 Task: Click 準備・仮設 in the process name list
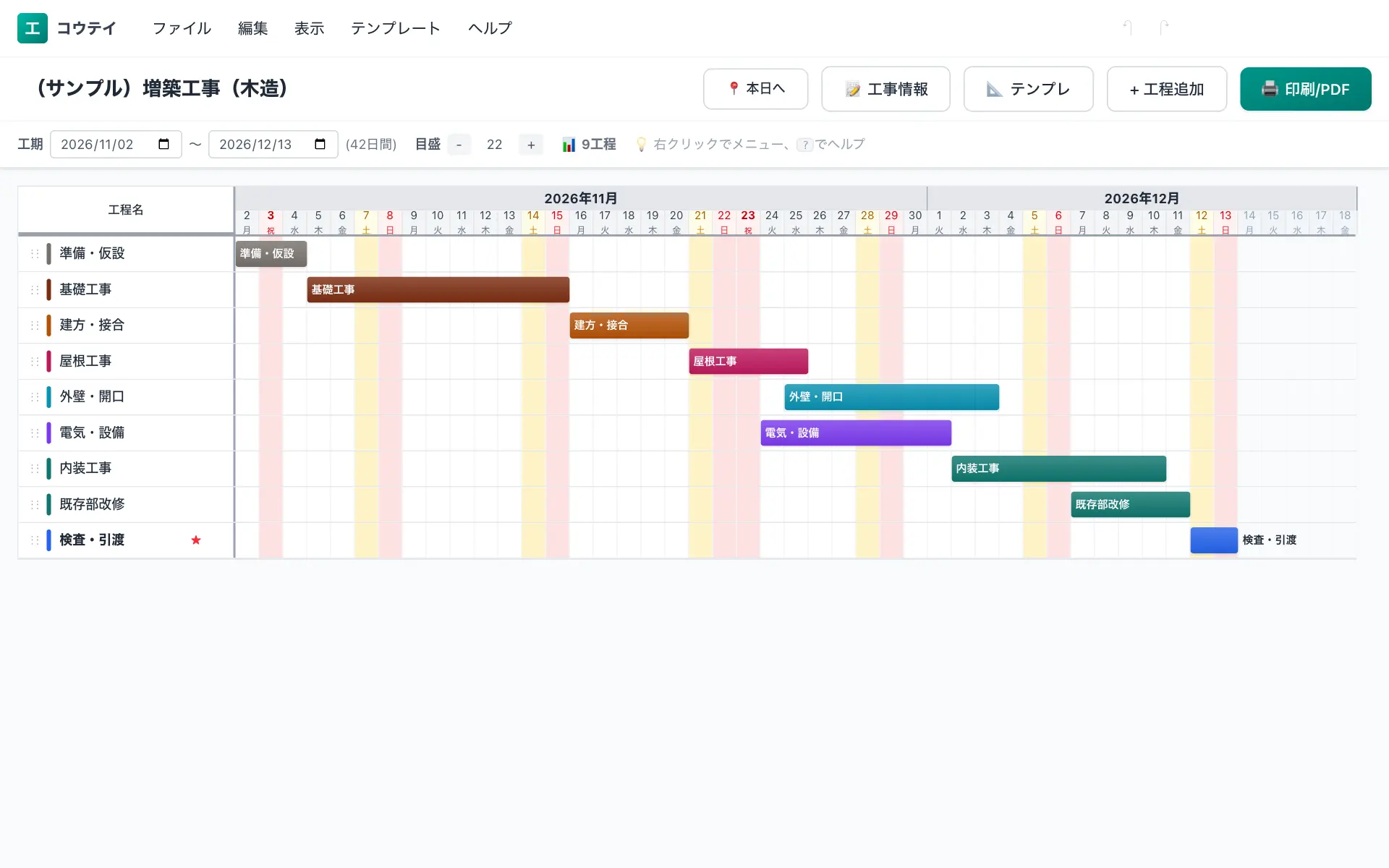click(92, 254)
